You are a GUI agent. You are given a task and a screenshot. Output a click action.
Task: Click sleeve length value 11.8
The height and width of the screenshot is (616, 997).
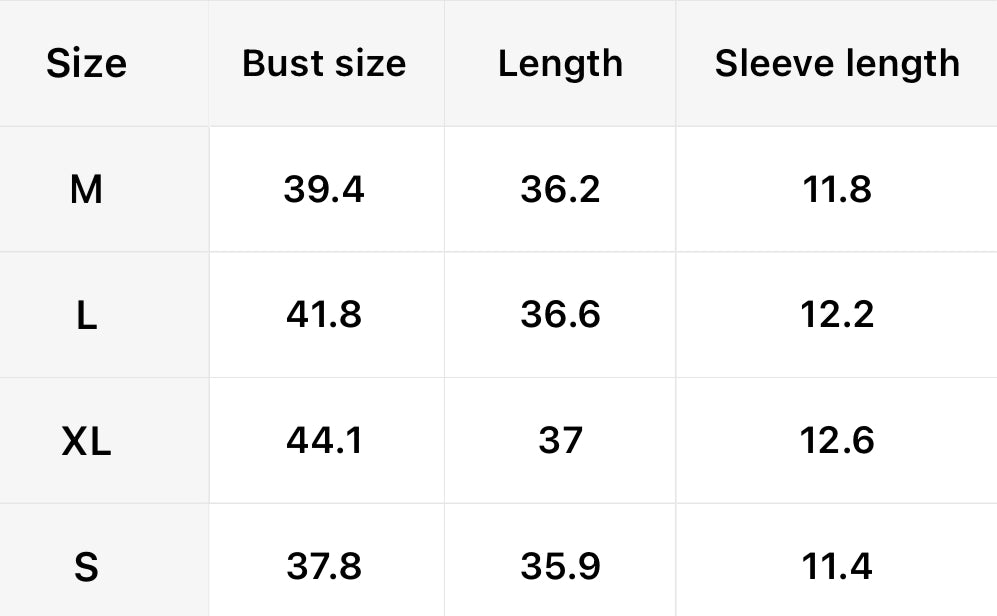click(837, 189)
